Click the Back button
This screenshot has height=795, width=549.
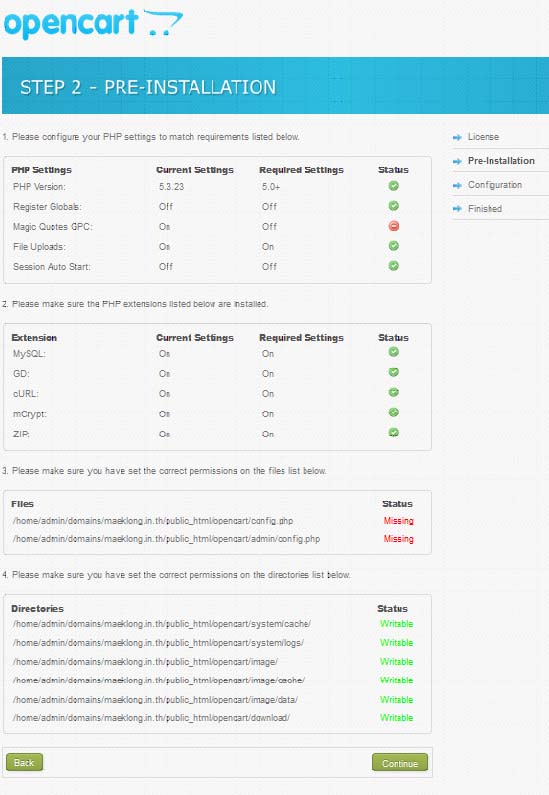point(24,762)
